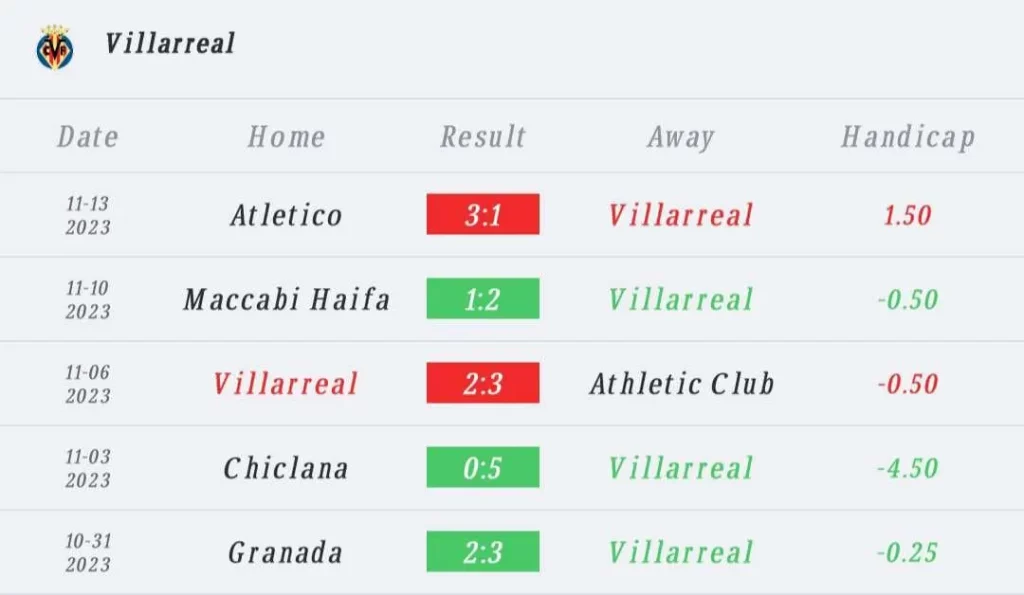Select the 1.50 handicap value
Viewport: 1024px width, 595px height.
(x=908, y=215)
